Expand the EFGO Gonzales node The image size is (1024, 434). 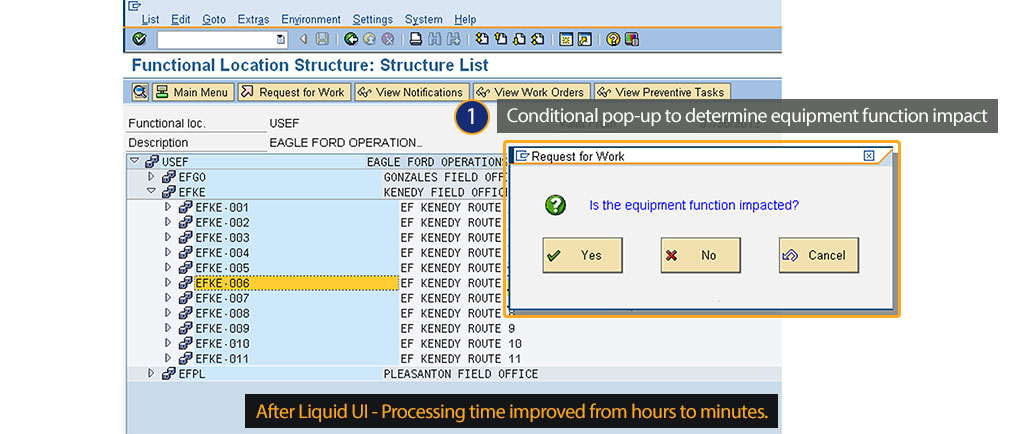point(152,176)
